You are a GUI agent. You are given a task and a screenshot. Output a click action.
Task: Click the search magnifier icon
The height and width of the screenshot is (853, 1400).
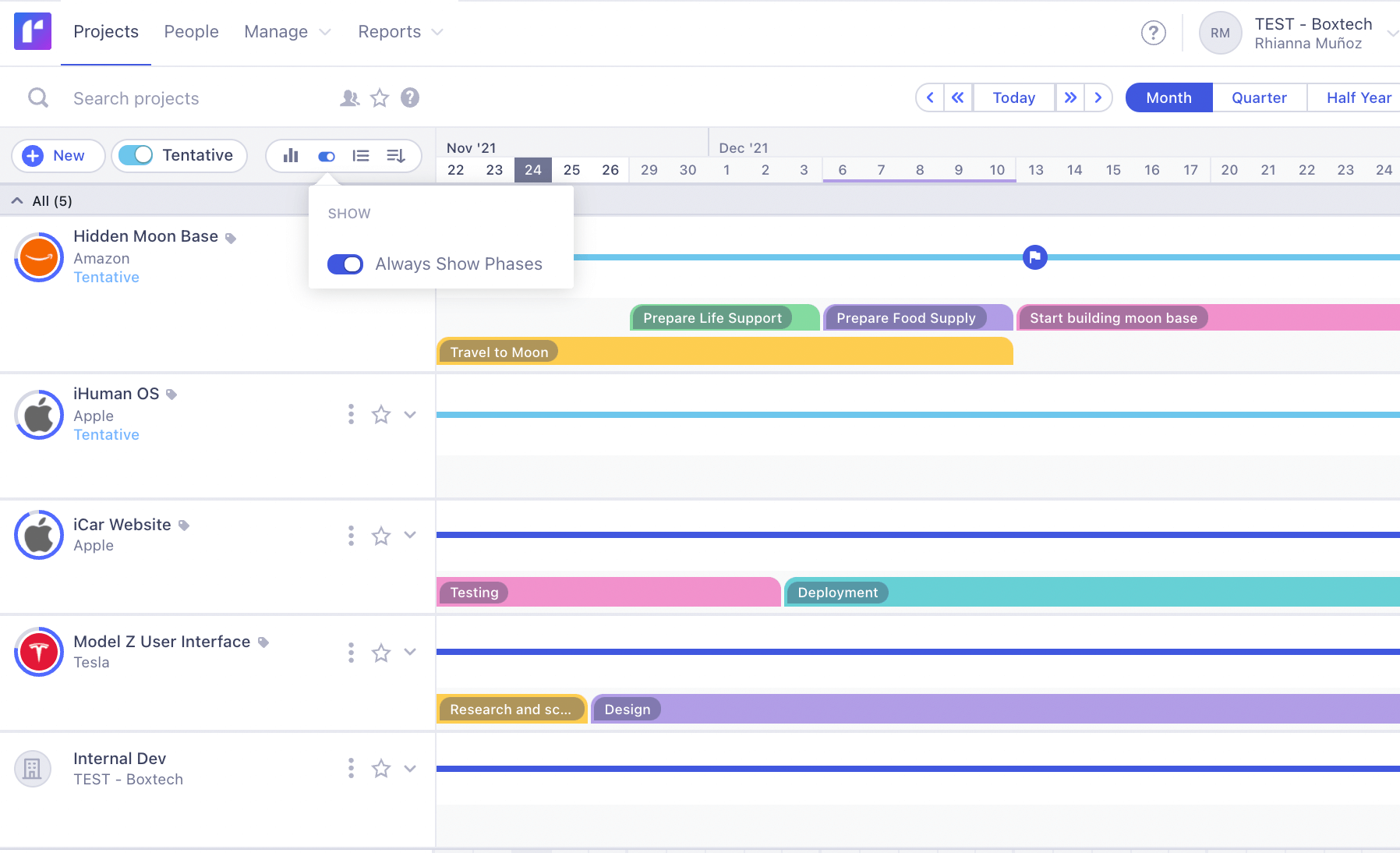point(37,98)
